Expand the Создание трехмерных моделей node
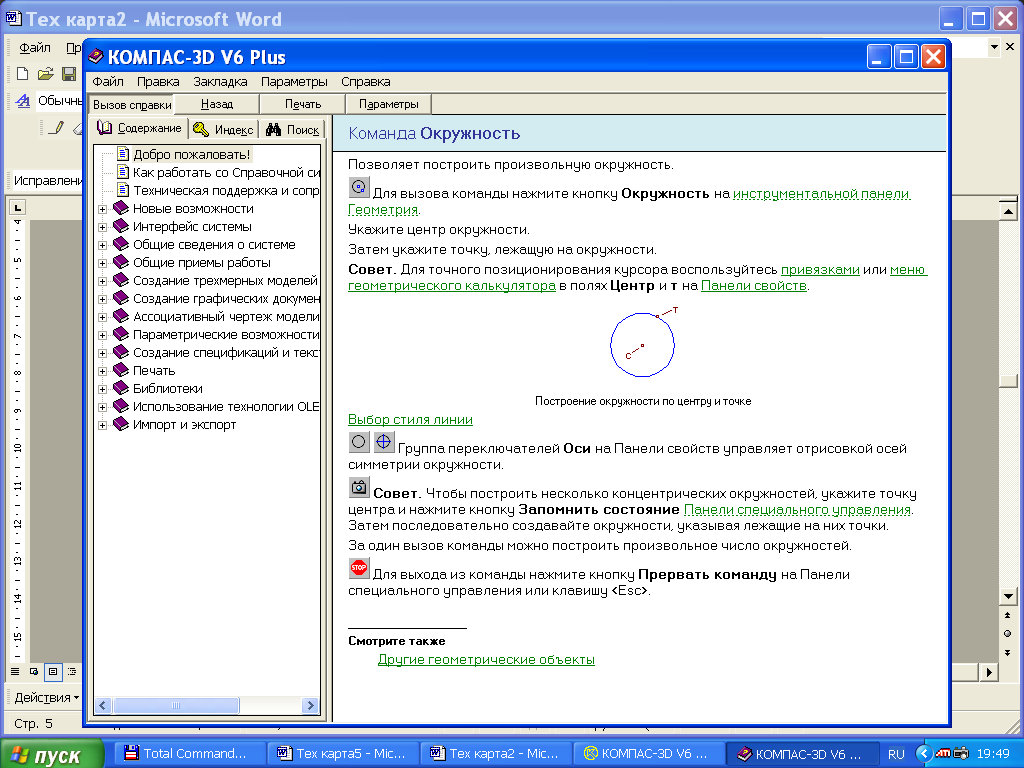 103,281
